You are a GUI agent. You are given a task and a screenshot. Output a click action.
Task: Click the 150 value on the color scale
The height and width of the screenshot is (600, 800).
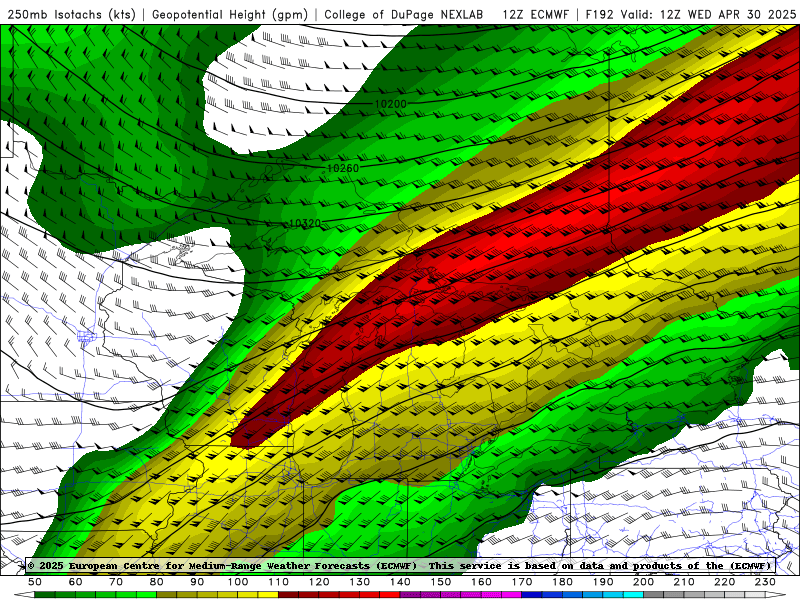441,582
